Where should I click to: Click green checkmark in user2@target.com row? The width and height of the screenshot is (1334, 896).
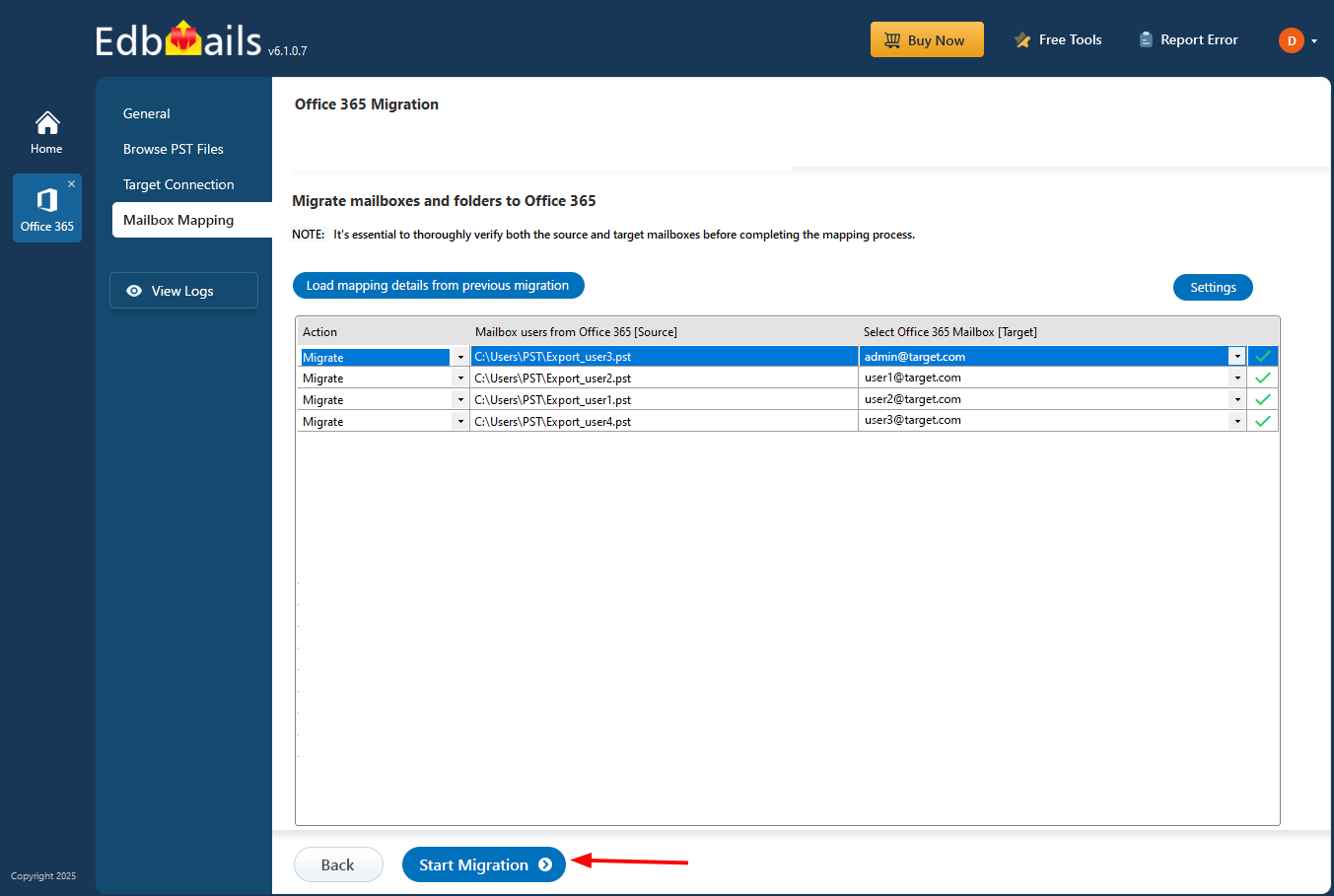(x=1263, y=399)
